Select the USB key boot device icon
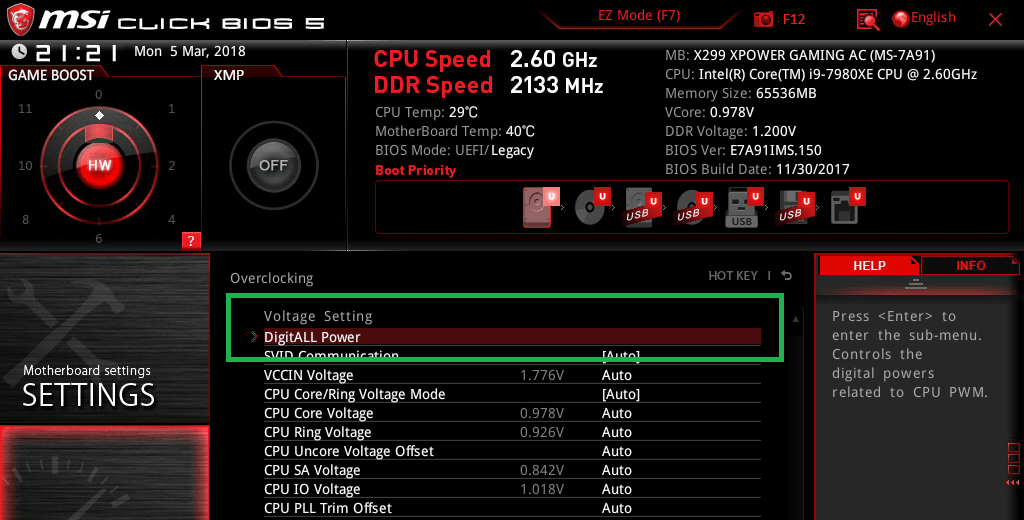The image size is (1024, 520). click(x=744, y=206)
